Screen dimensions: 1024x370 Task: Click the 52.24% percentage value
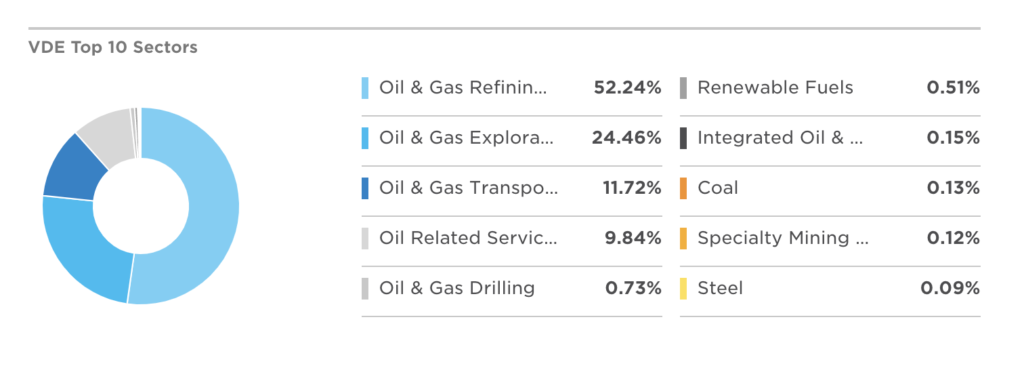[628, 87]
